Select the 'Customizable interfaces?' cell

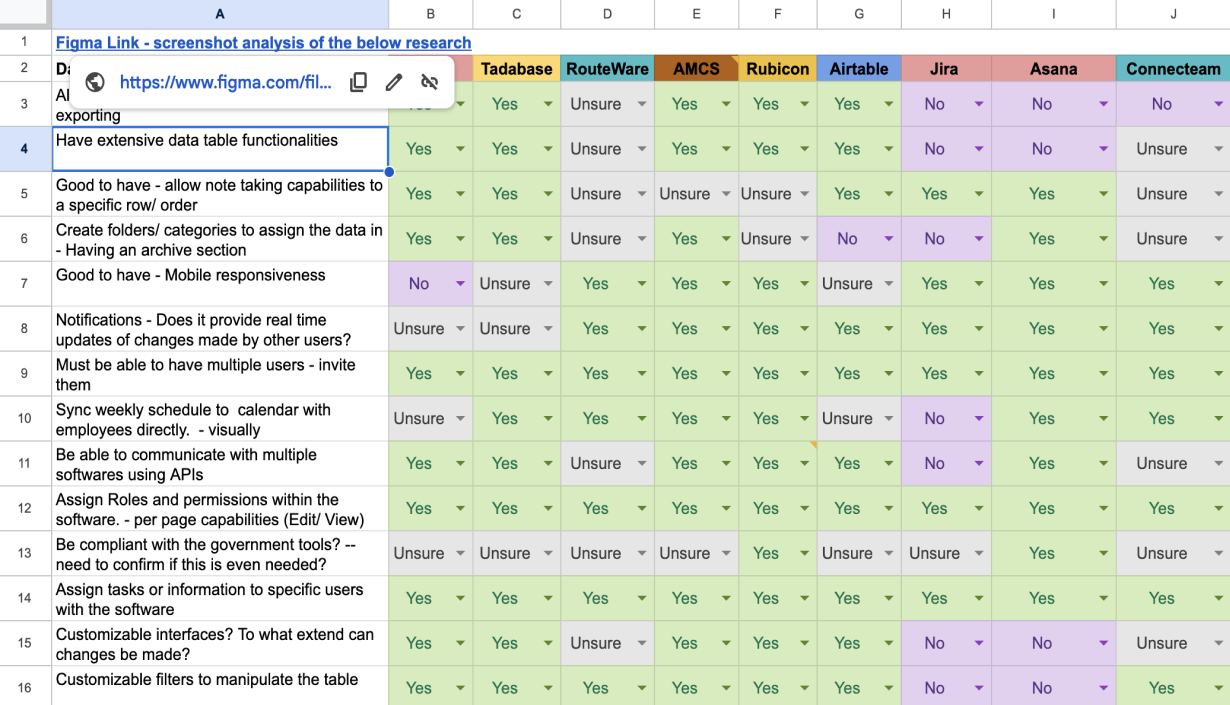point(220,643)
